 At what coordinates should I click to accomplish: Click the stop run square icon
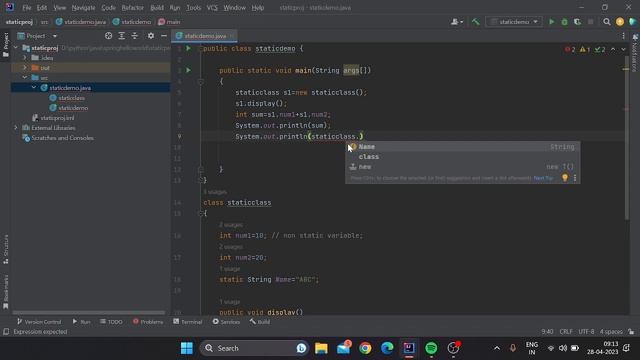tap(590, 22)
